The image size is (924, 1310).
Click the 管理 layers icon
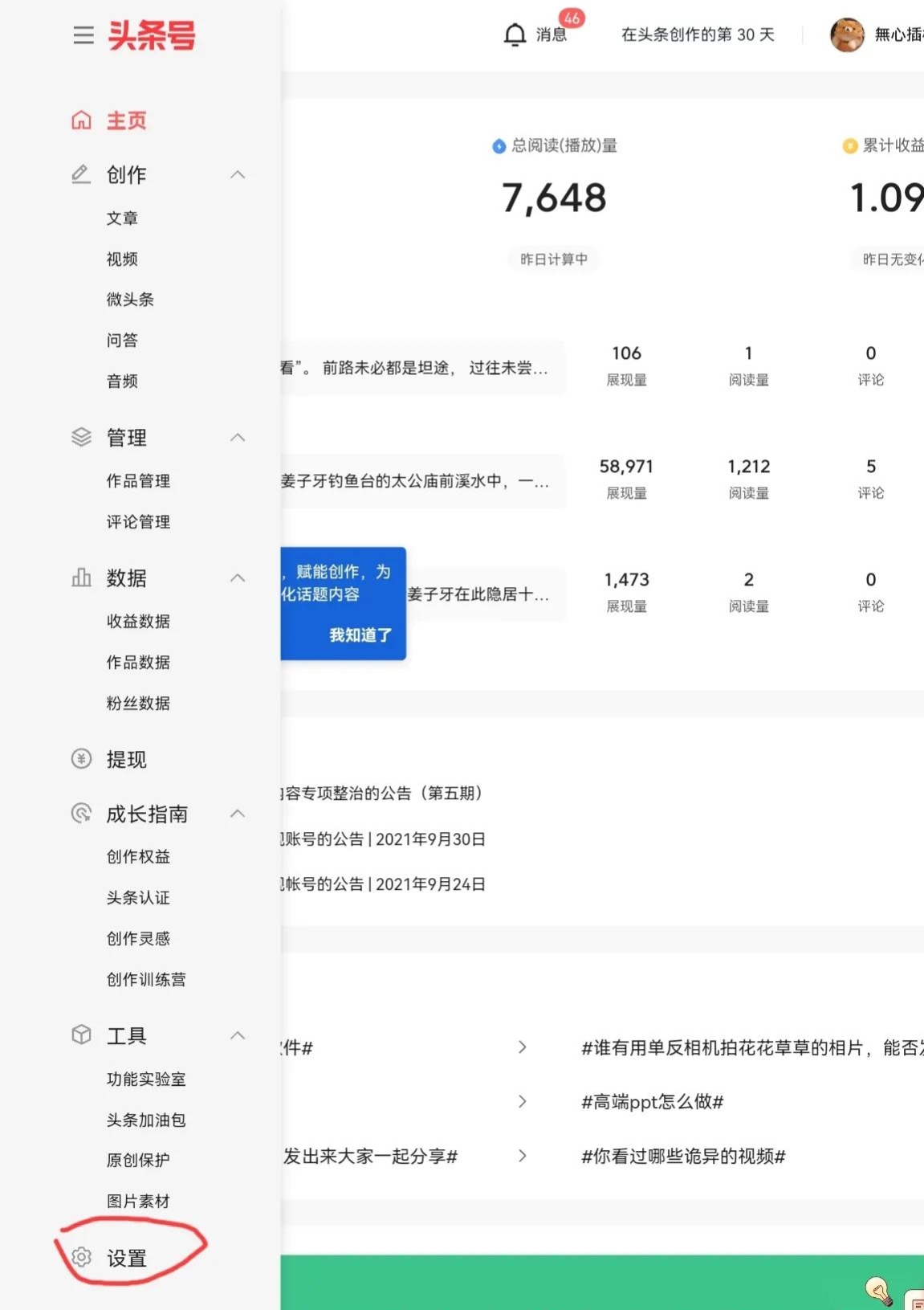tap(81, 437)
